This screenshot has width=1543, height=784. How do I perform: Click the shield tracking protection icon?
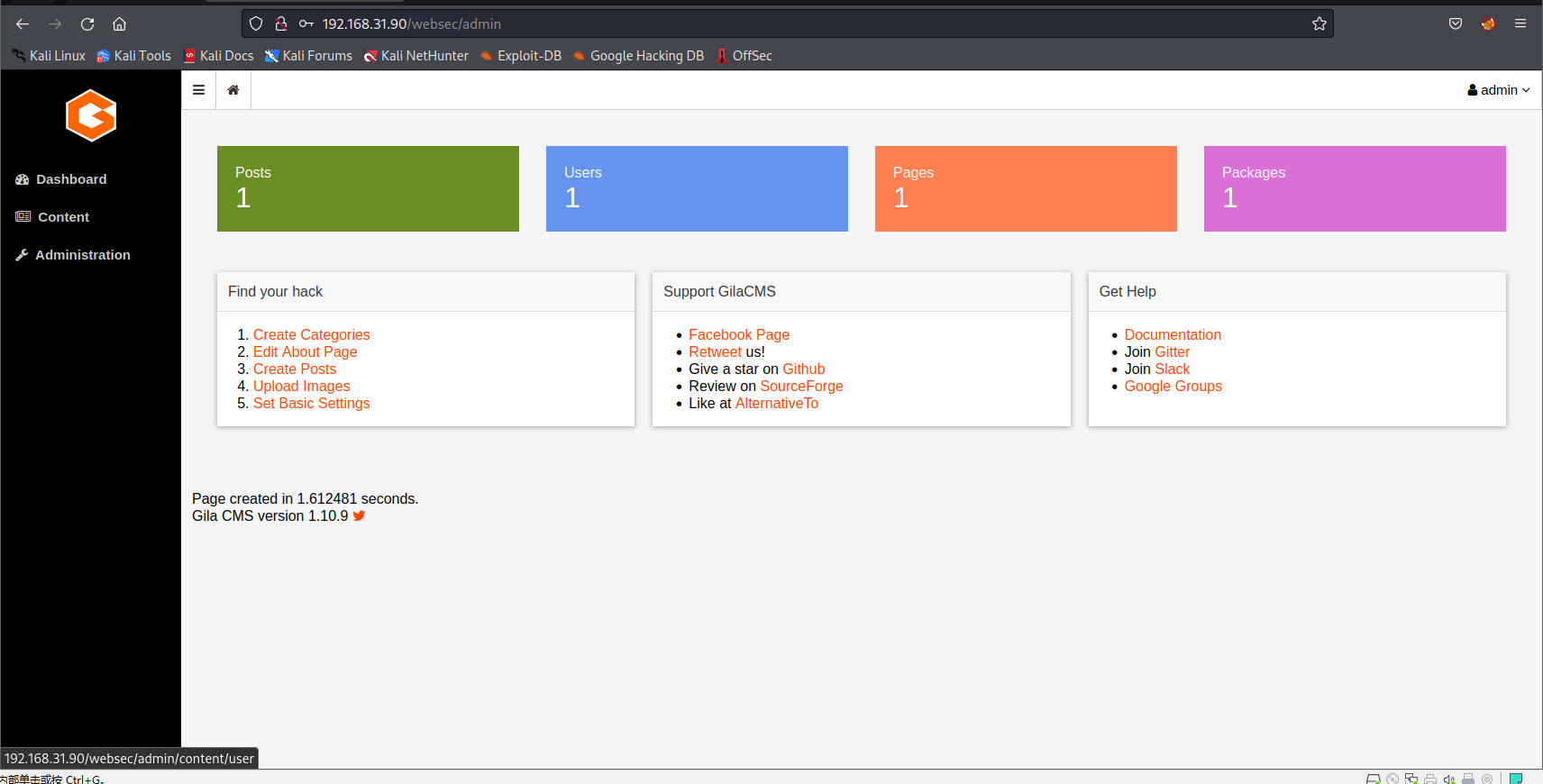click(256, 24)
